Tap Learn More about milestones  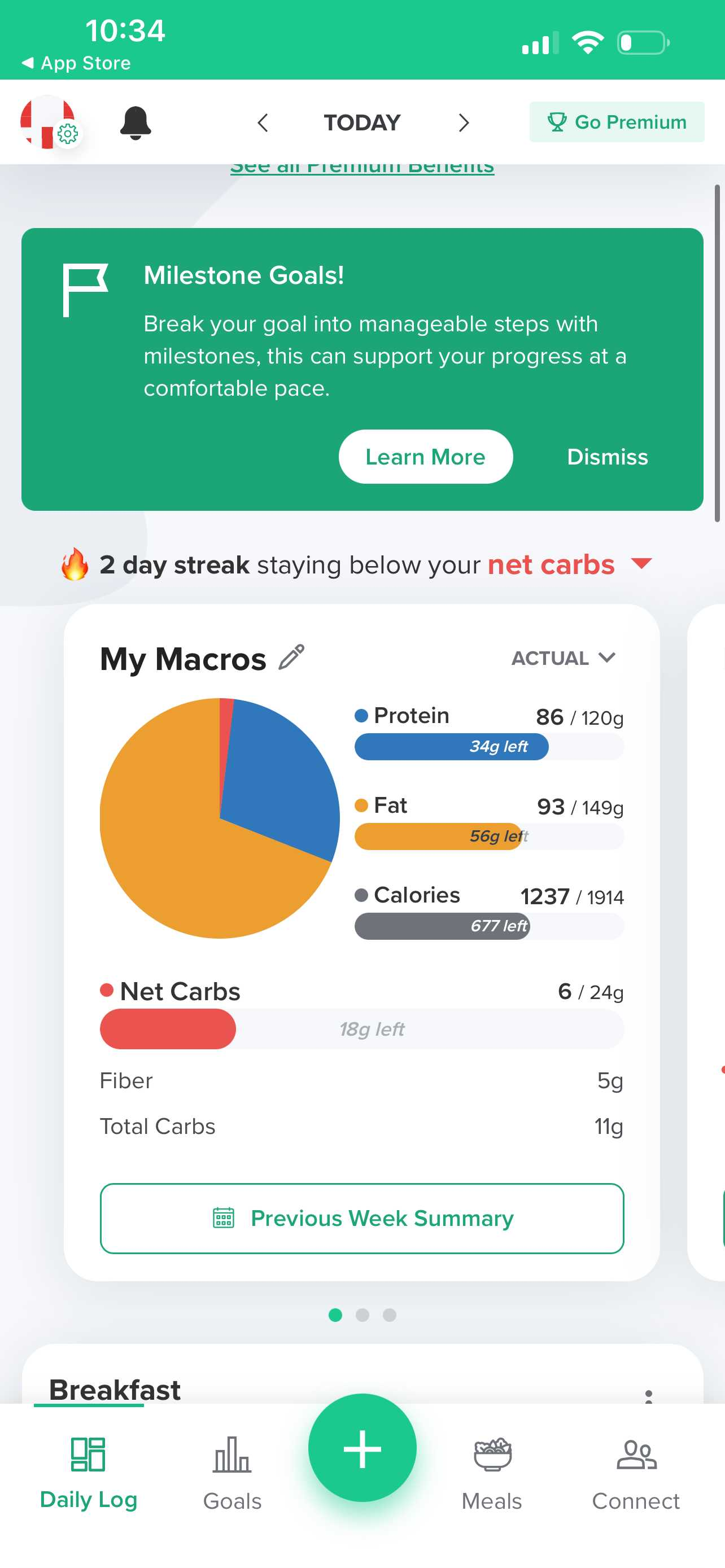pyautogui.click(x=426, y=457)
